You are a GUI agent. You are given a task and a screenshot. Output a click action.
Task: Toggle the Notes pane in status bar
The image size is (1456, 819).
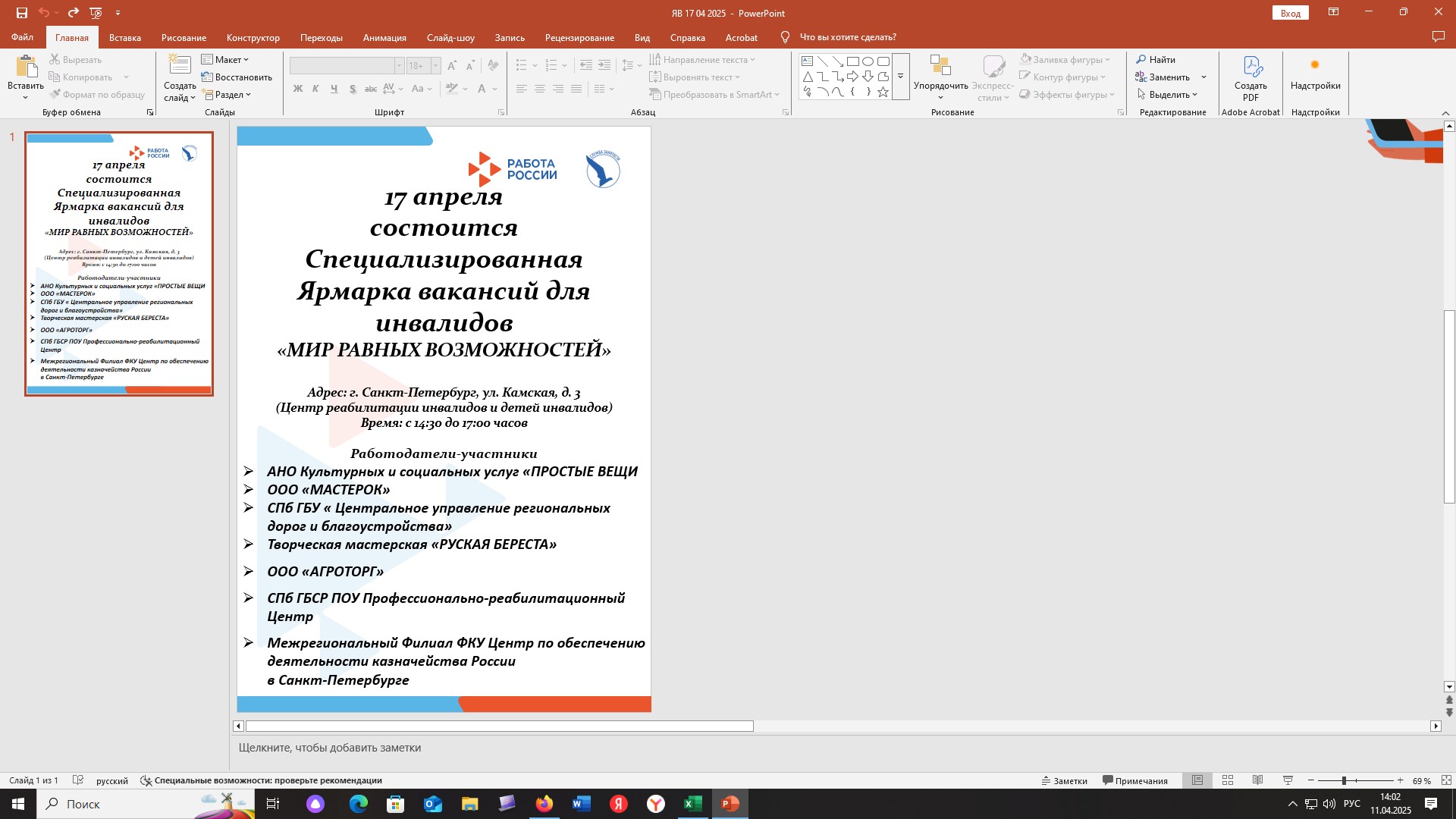[x=1065, y=780]
